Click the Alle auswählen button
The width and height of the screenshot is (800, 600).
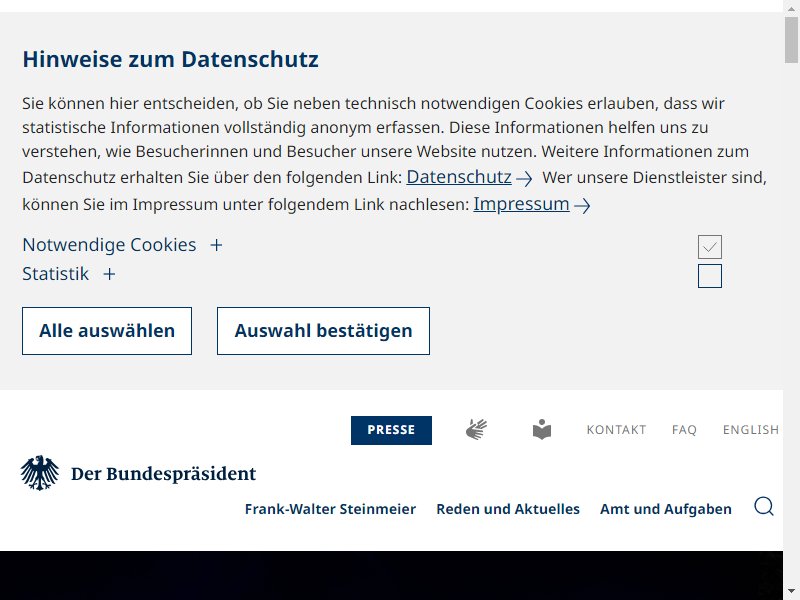pos(107,331)
